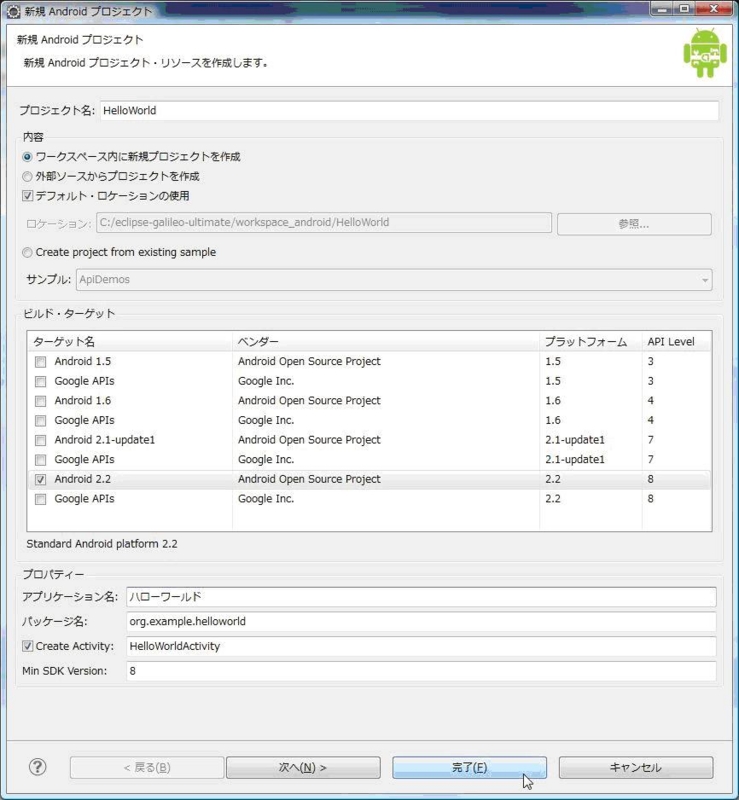
Task: Select the create project from external source radio
Action: [x=27, y=177]
